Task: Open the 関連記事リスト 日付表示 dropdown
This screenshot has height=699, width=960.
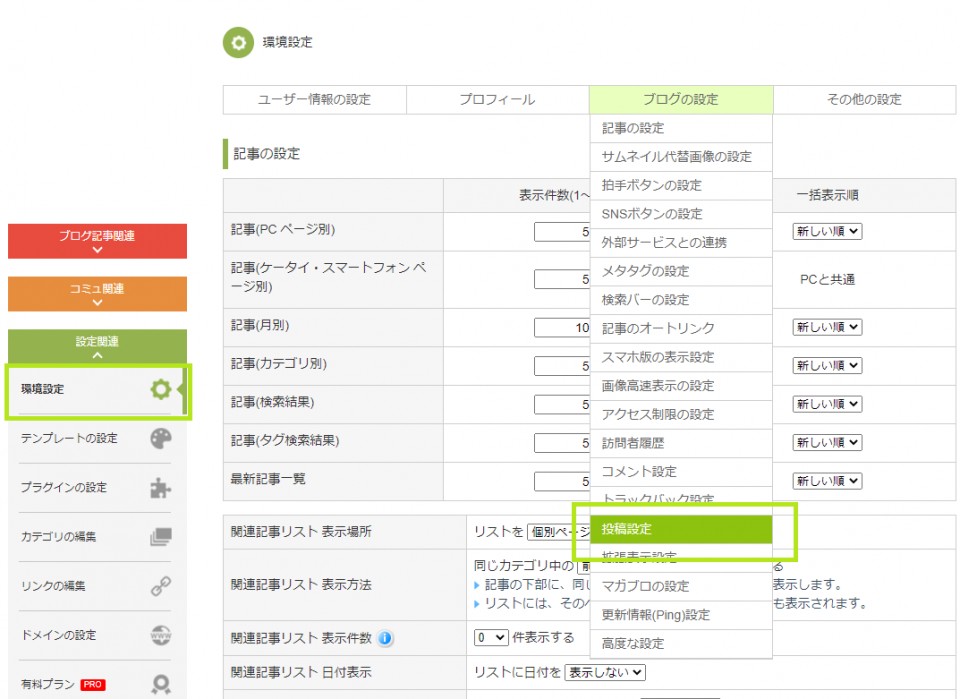Action: tap(605, 673)
